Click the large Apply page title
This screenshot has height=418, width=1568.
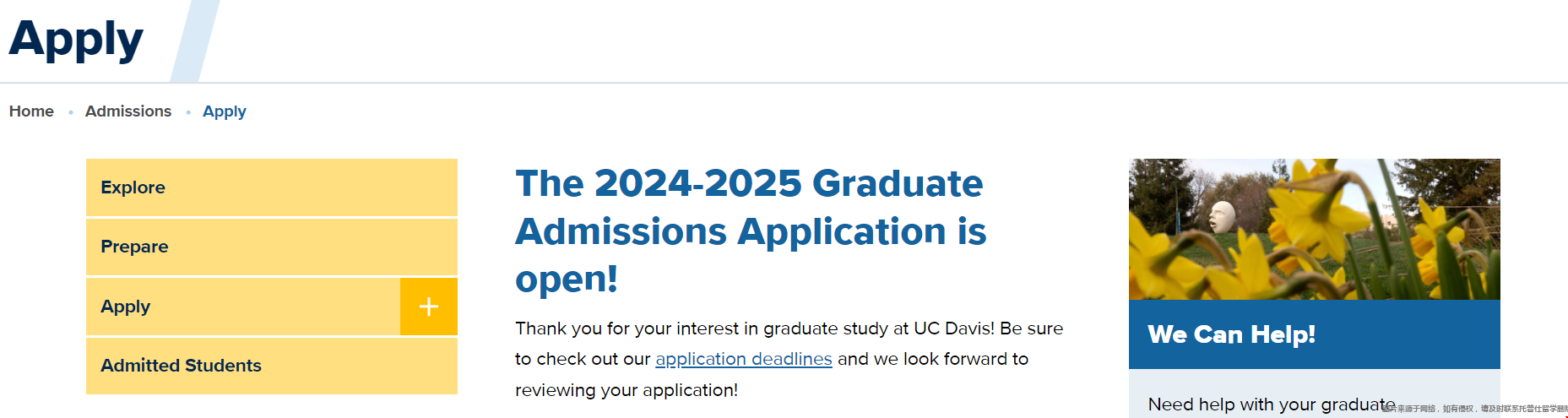(76, 39)
